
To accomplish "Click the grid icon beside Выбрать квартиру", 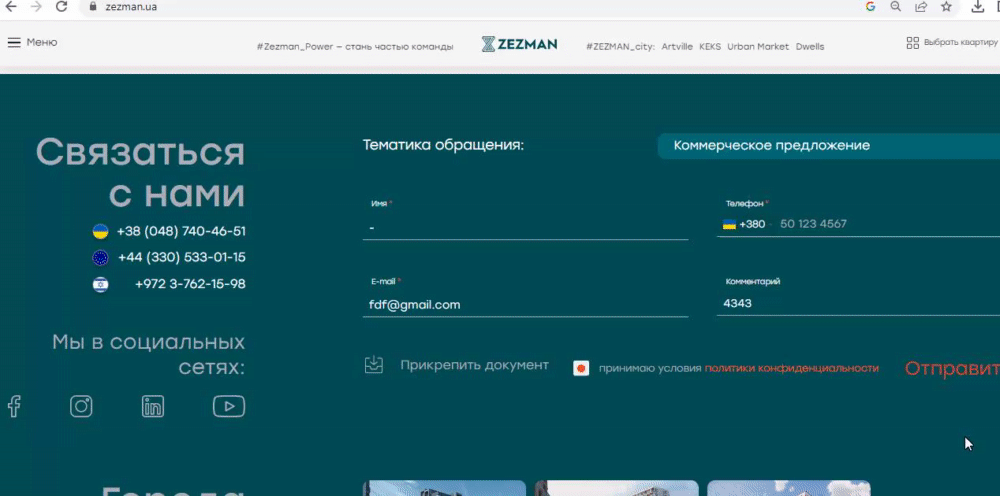I will [x=913, y=43].
